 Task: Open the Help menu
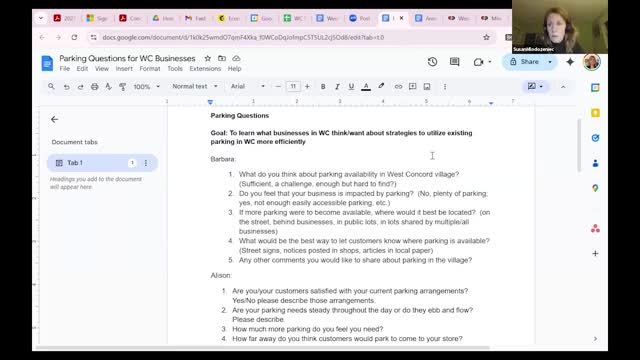click(x=234, y=69)
